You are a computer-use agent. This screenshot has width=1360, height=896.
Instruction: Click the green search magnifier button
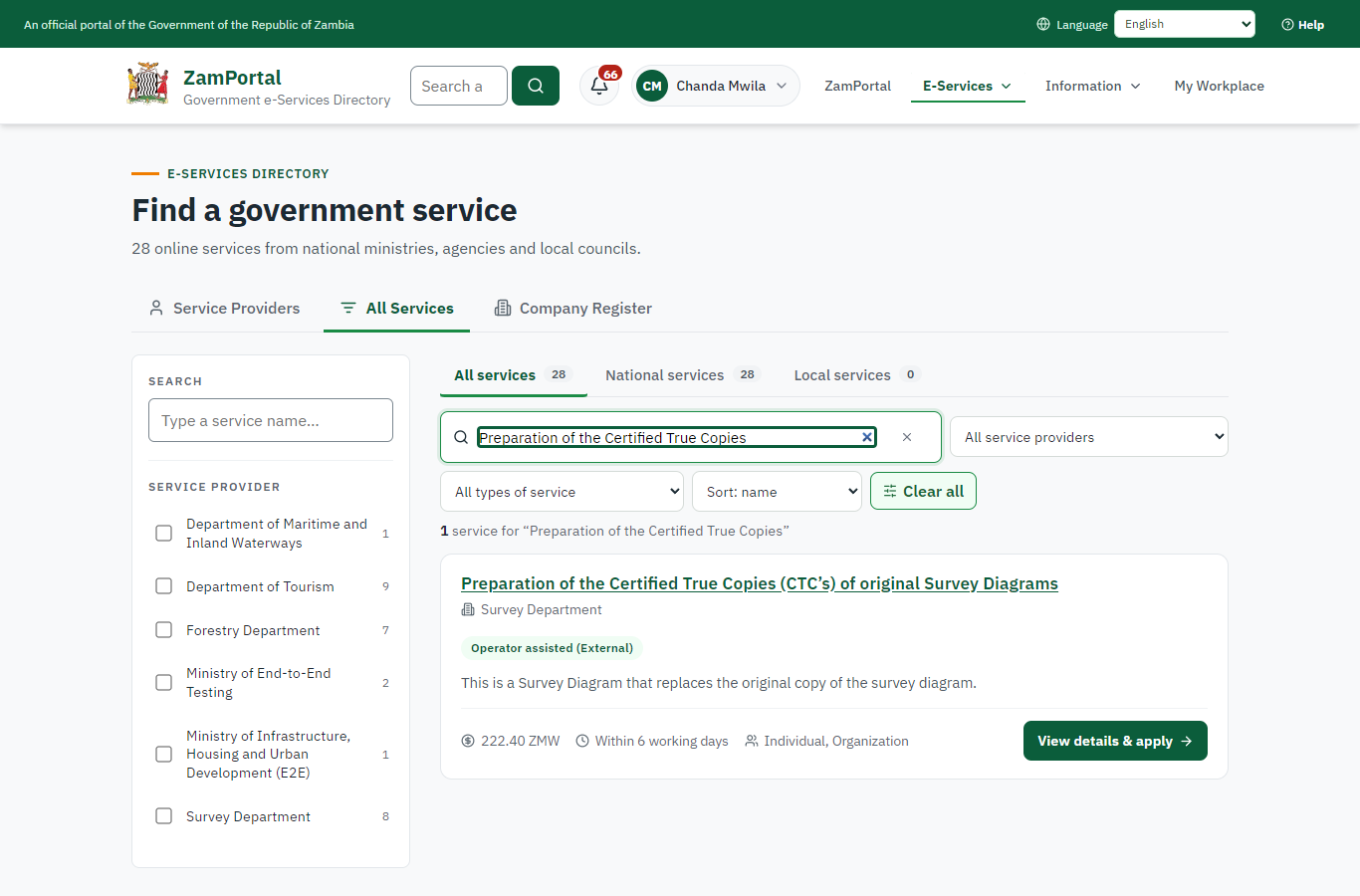pos(536,86)
